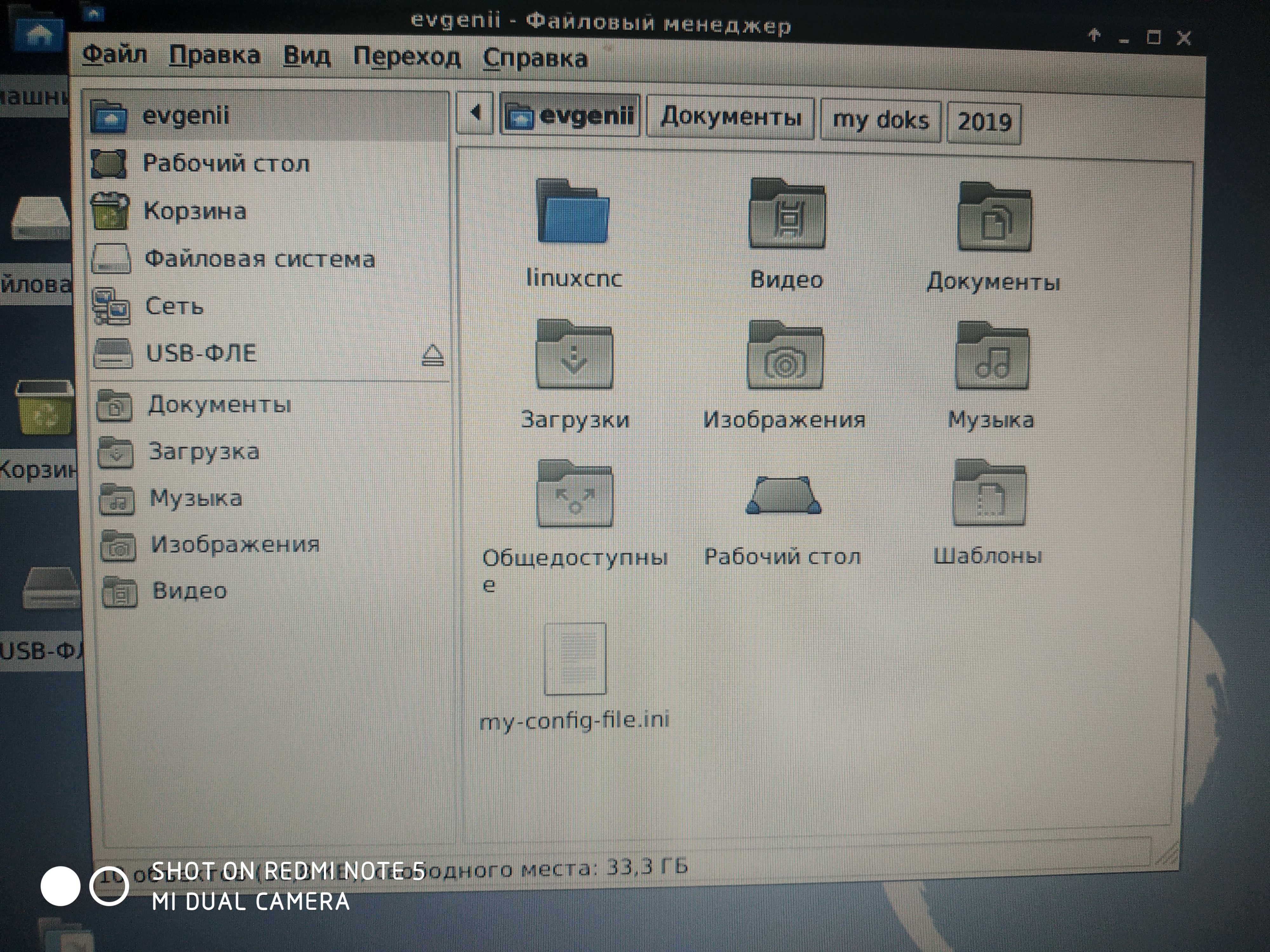The height and width of the screenshot is (952, 1270).
Task: Open the Рабочий стол folder in main view
Action: [783, 496]
